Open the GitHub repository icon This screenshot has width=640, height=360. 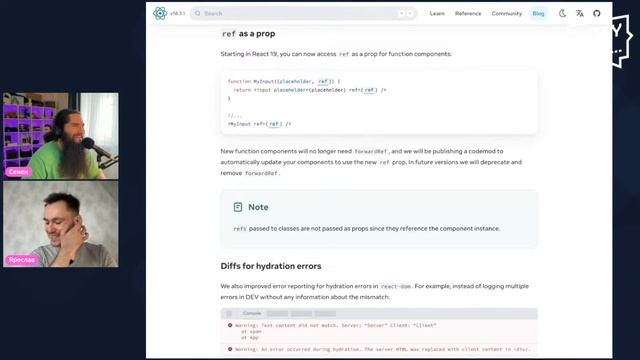pyautogui.click(x=597, y=13)
